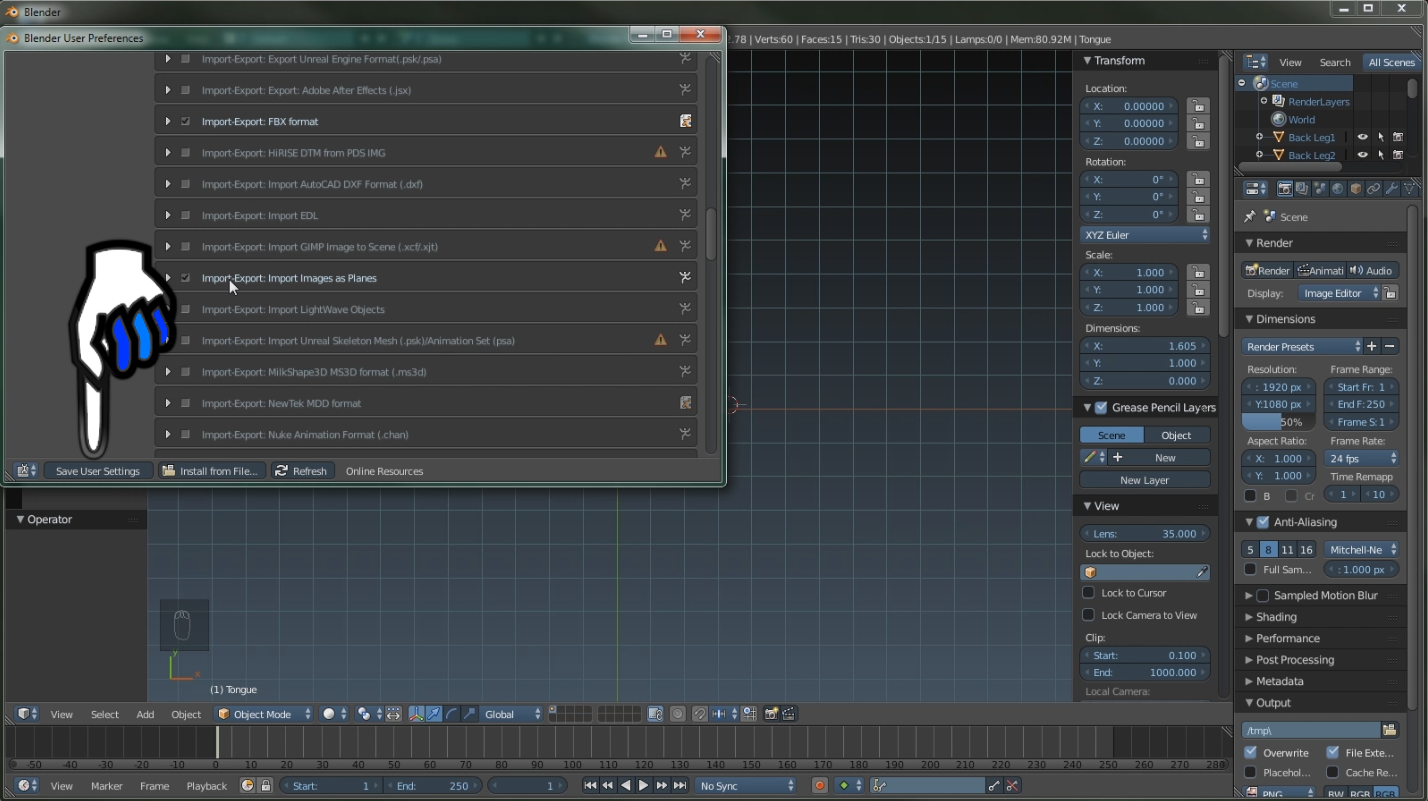
Task: Open the World properties tab
Action: coord(1338,189)
